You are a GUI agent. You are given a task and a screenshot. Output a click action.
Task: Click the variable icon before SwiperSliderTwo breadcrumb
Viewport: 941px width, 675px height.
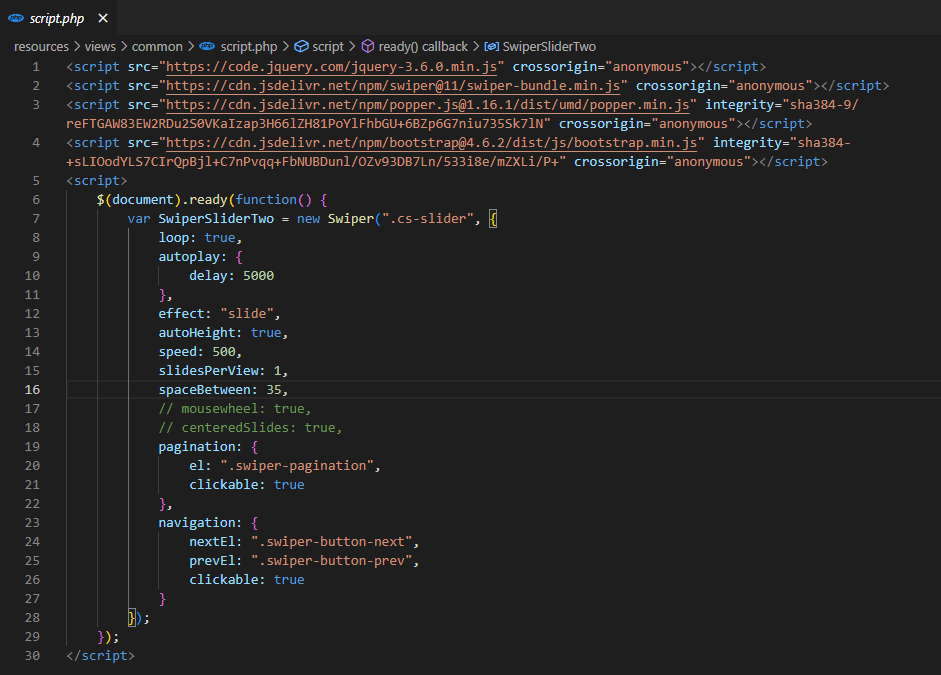490,46
